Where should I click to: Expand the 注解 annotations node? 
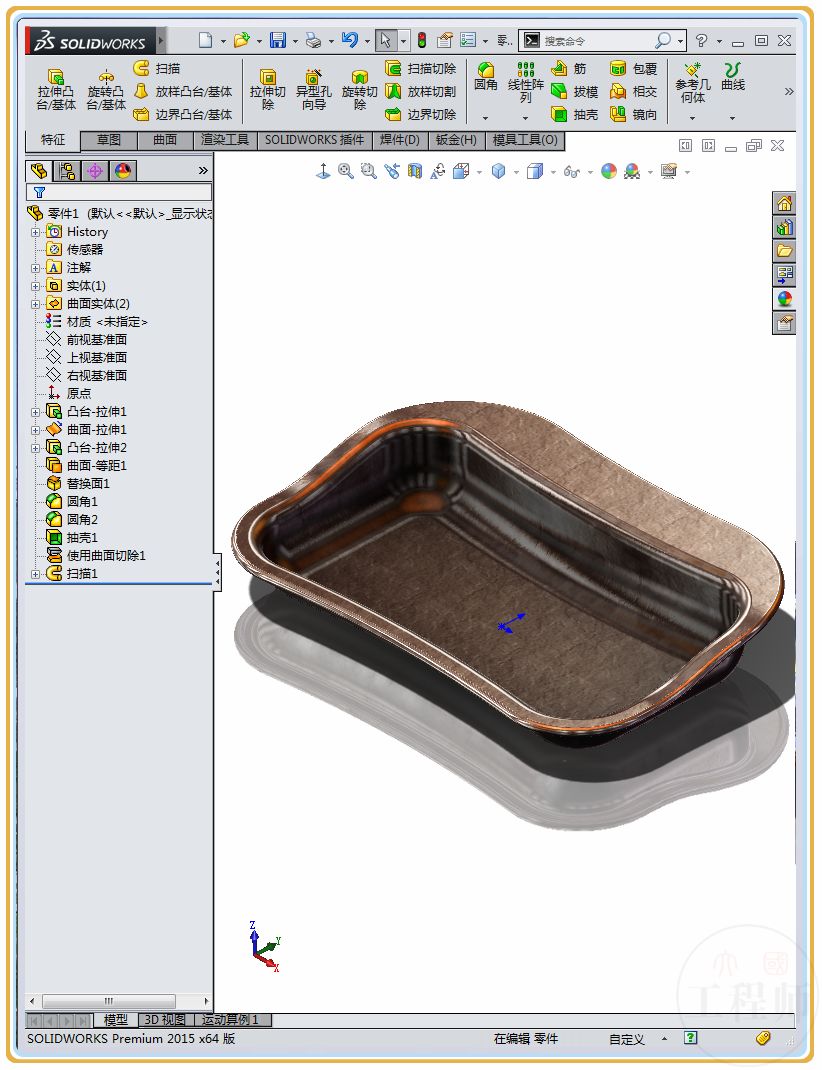click(x=35, y=268)
